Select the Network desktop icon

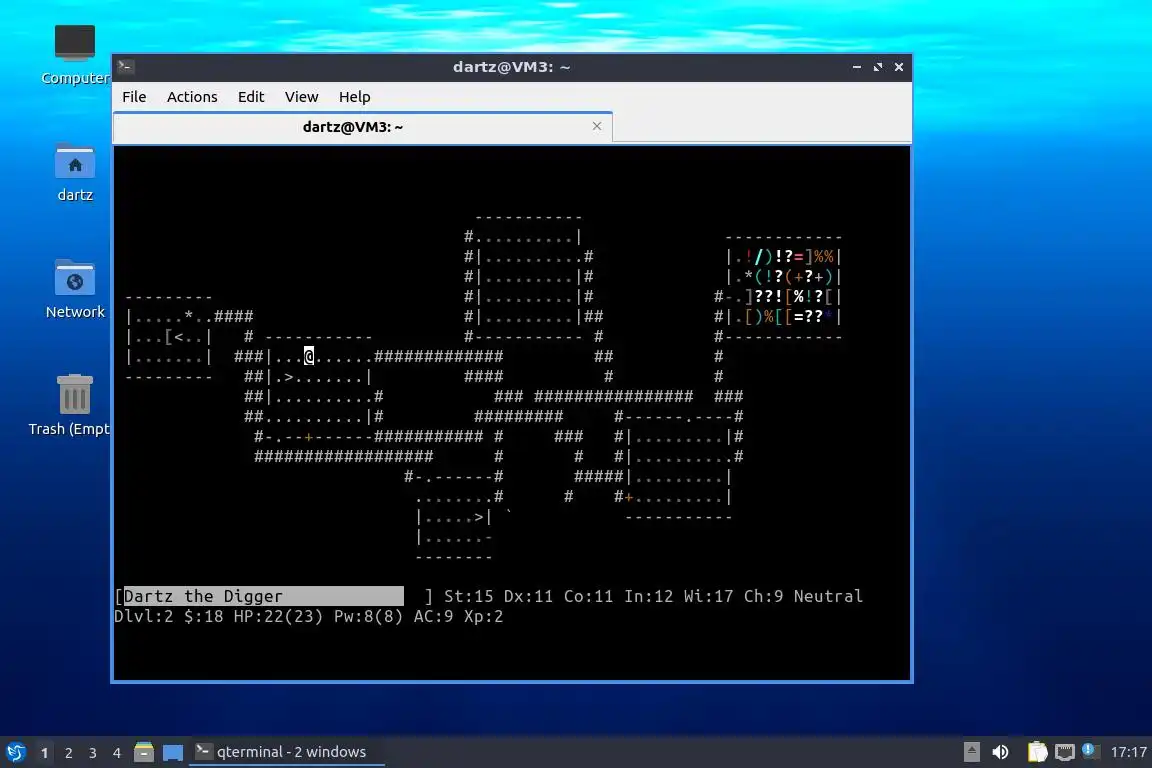[74, 279]
